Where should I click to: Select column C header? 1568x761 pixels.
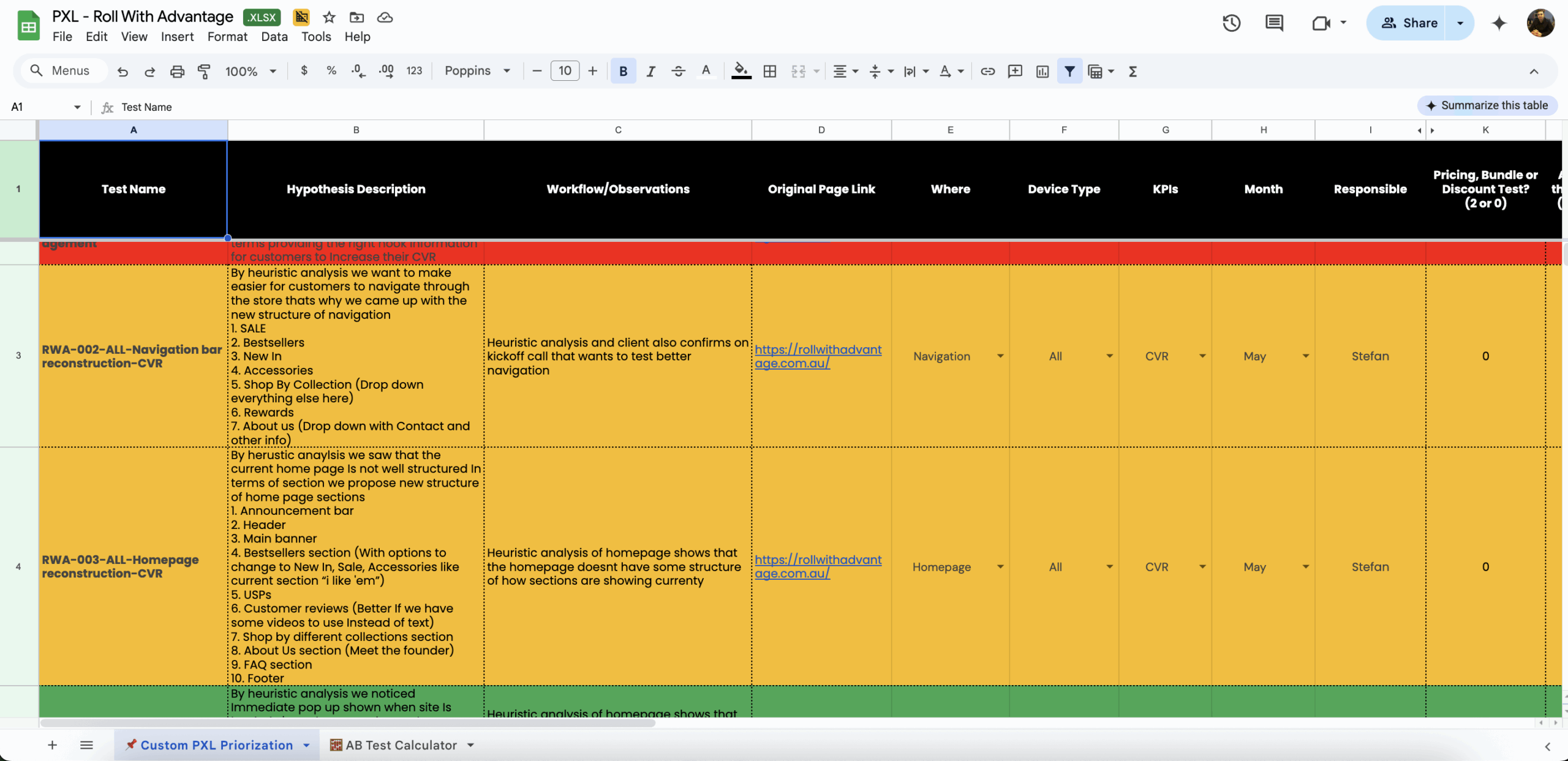click(x=618, y=130)
